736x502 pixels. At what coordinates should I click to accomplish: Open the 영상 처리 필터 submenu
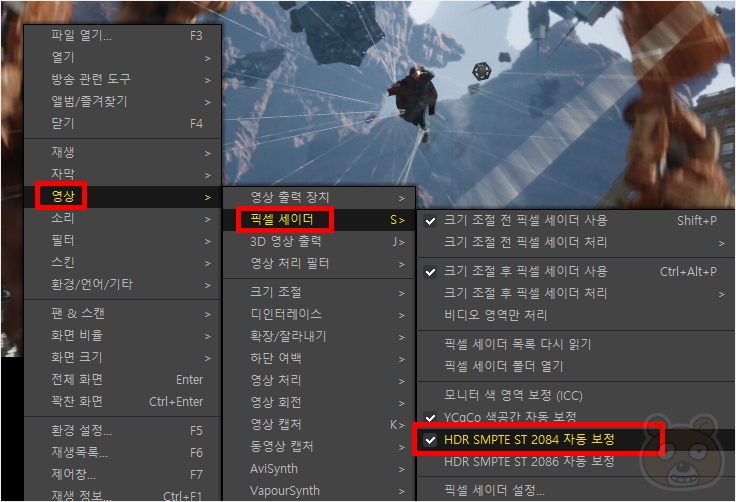pos(319,264)
